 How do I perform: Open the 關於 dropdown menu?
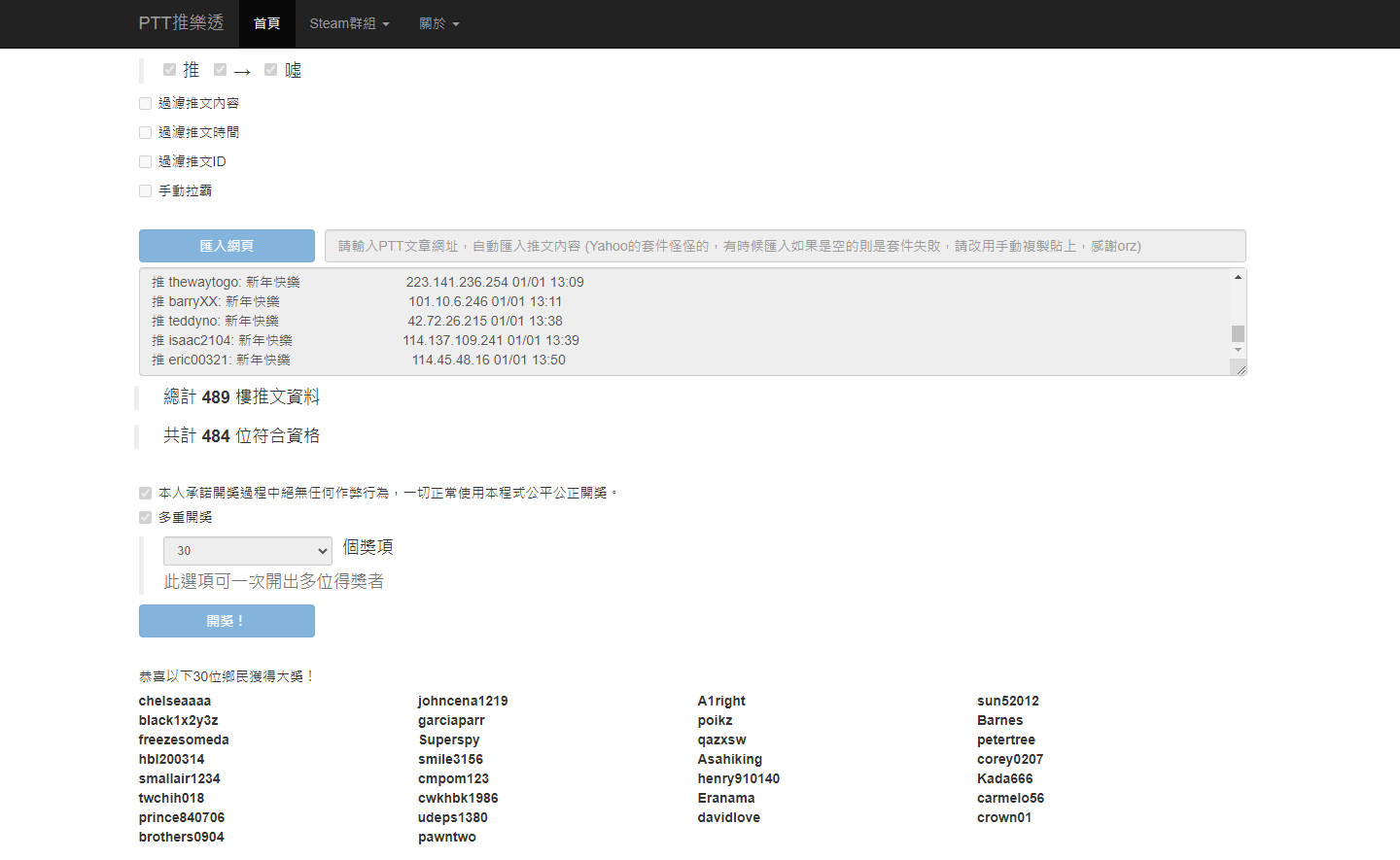439,23
